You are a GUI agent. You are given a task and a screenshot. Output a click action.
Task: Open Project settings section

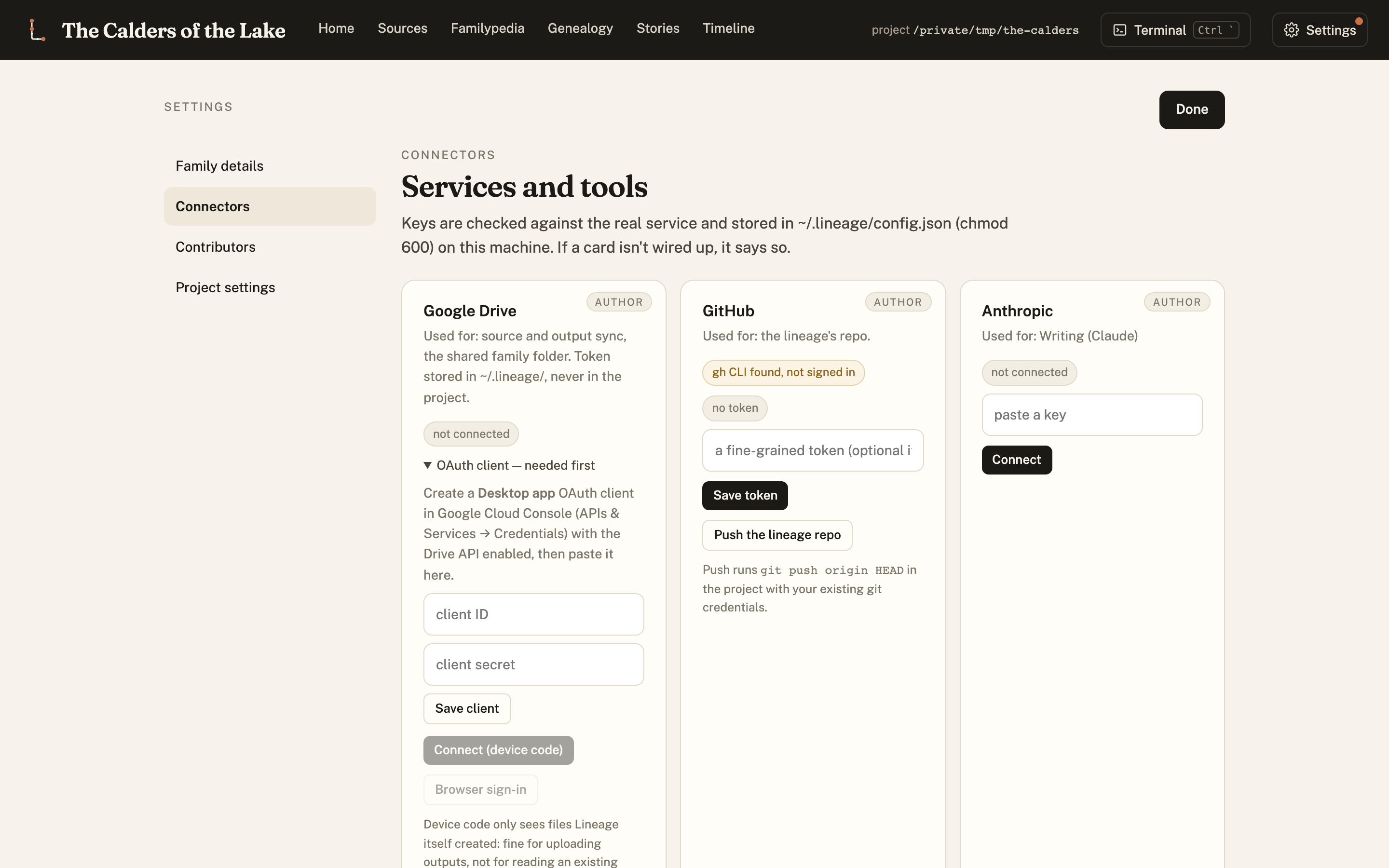pos(270,287)
